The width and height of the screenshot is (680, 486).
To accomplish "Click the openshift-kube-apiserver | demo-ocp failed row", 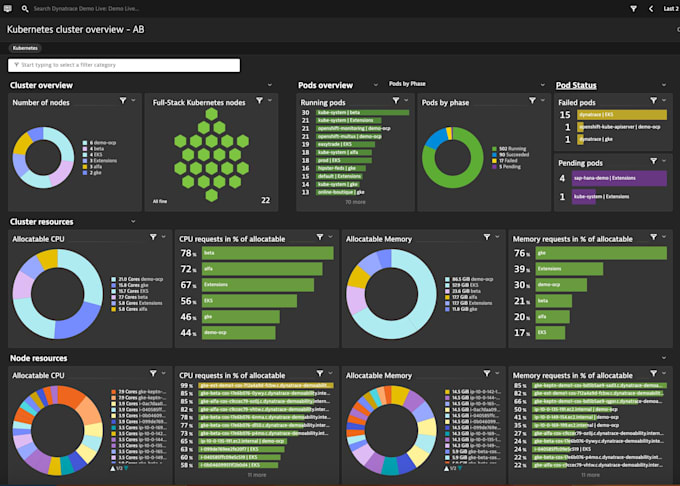I will coord(615,127).
